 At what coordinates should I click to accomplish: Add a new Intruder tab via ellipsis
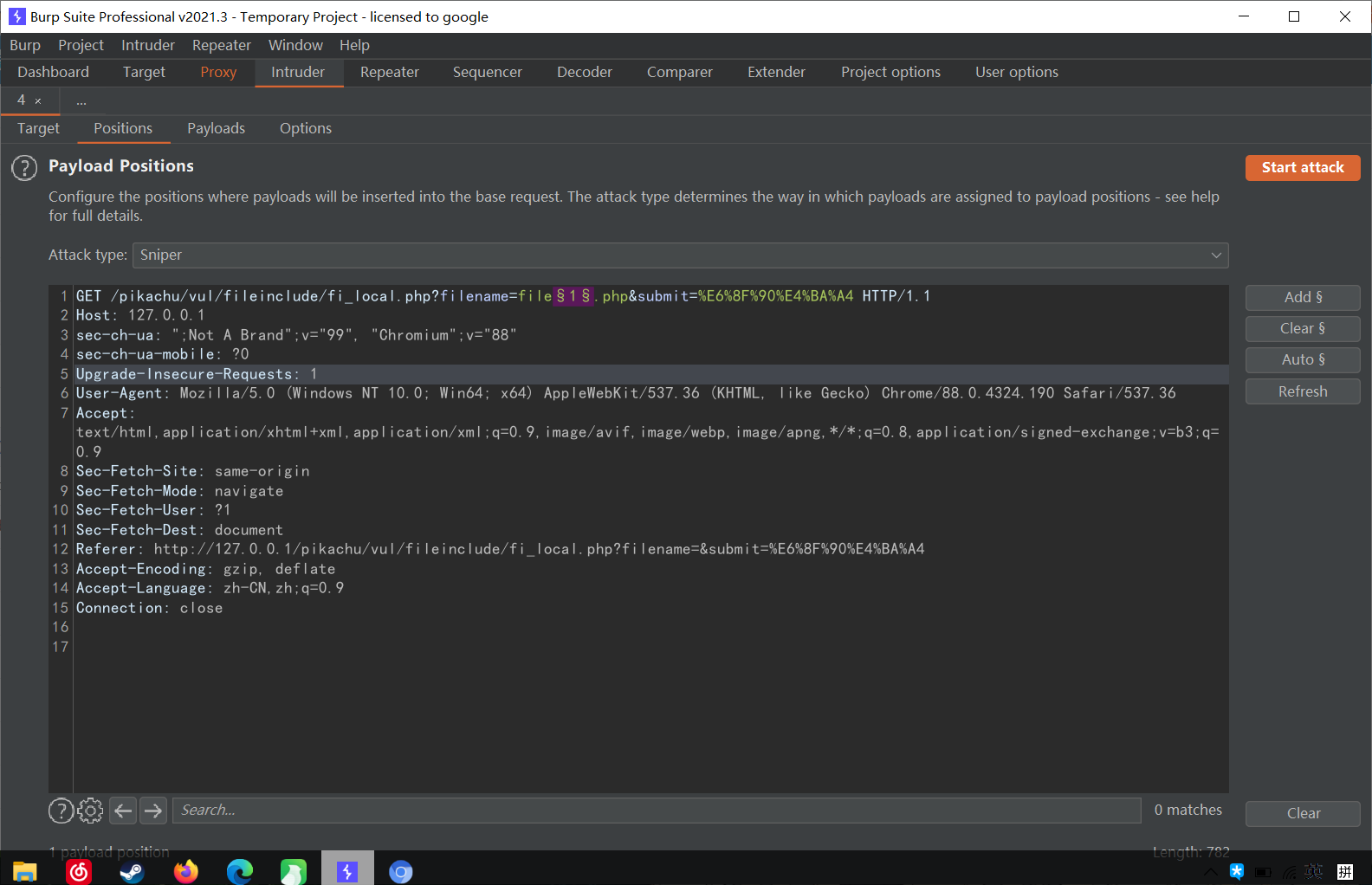point(81,101)
